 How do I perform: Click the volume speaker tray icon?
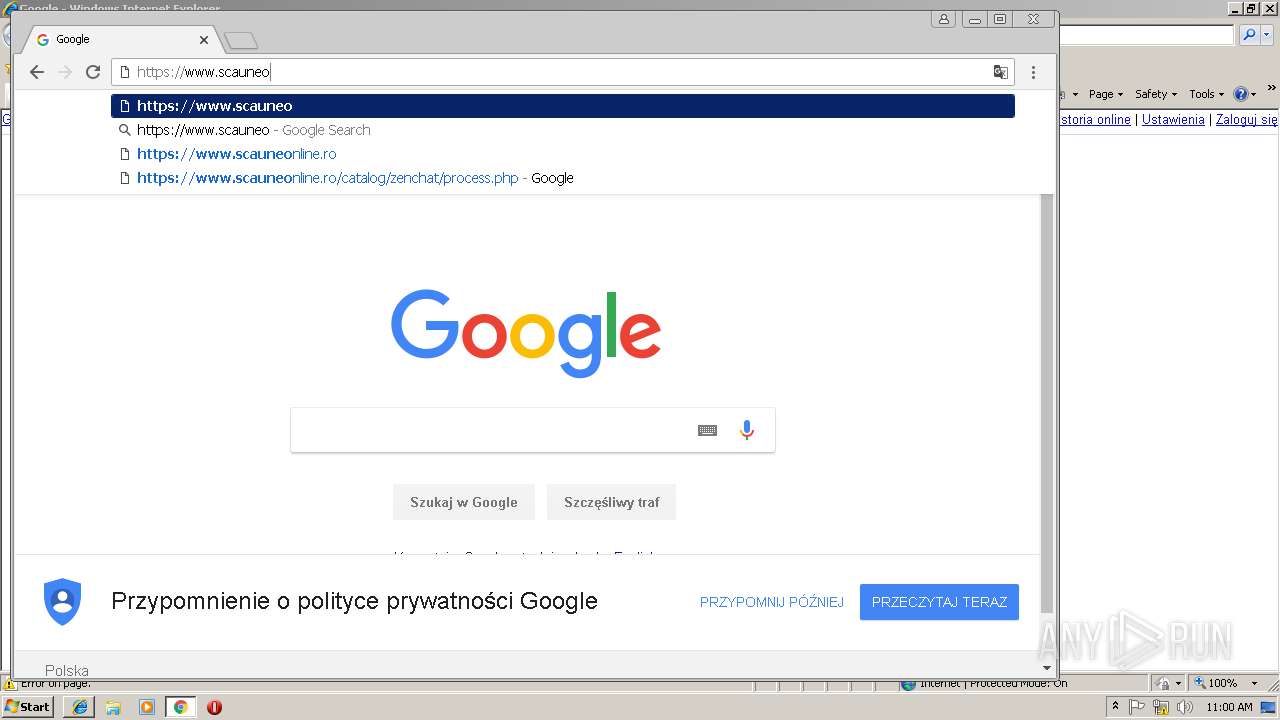tap(1184, 707)
